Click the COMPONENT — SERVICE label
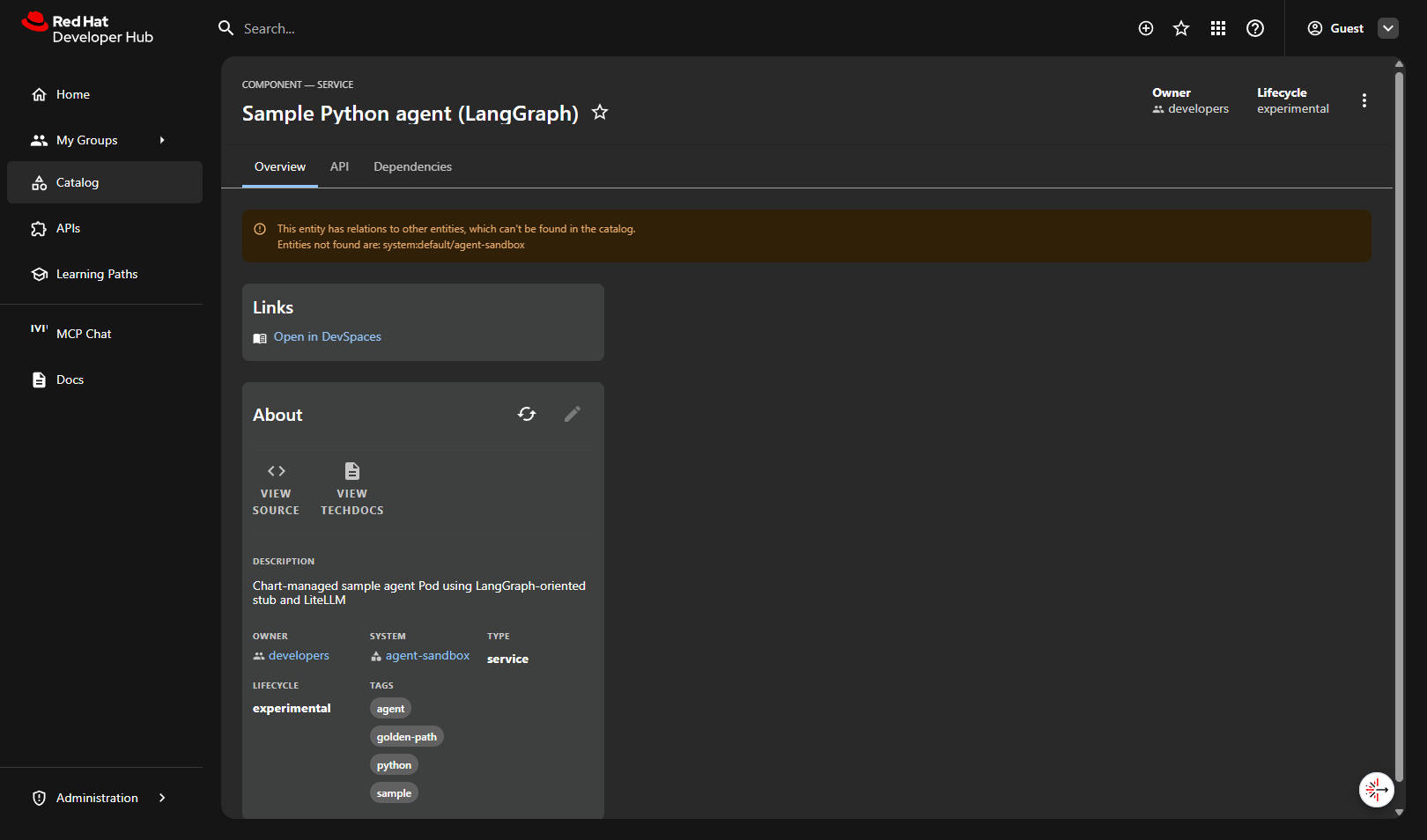This screenshot has height=840, width=1427. point(298,85)
